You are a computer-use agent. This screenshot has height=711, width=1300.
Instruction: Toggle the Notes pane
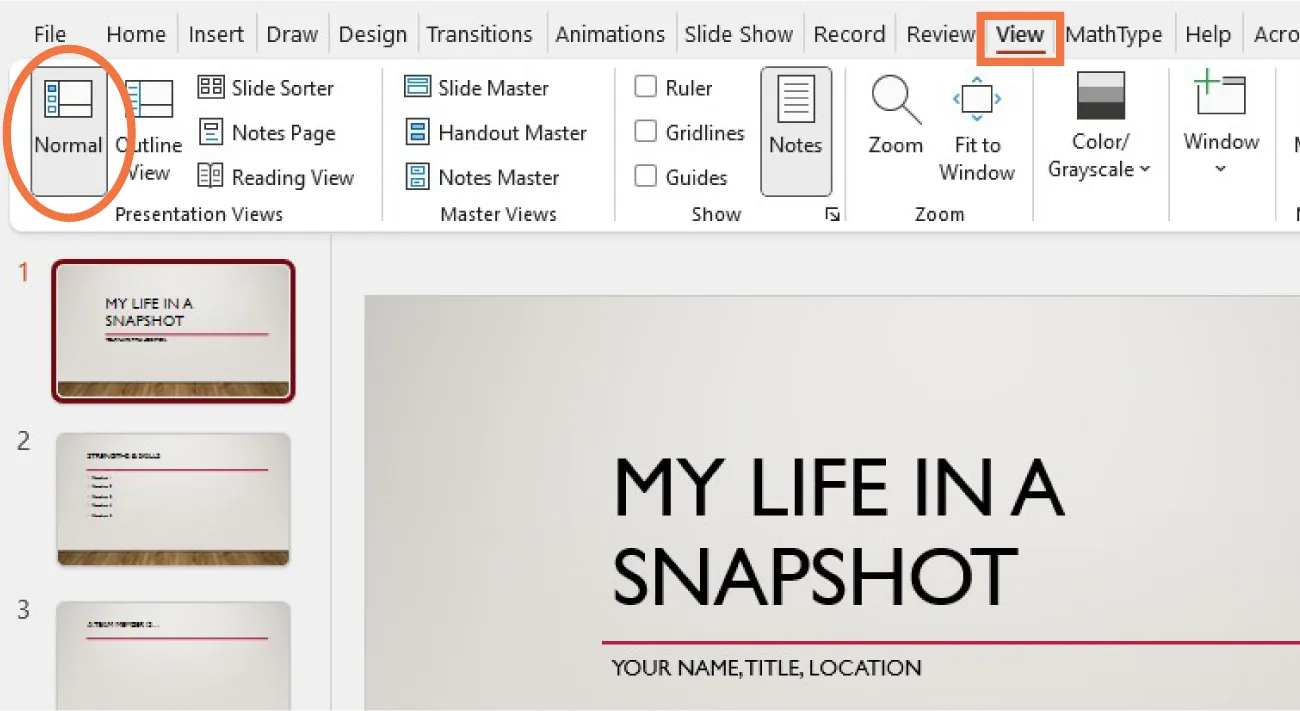tap(796, 130)
